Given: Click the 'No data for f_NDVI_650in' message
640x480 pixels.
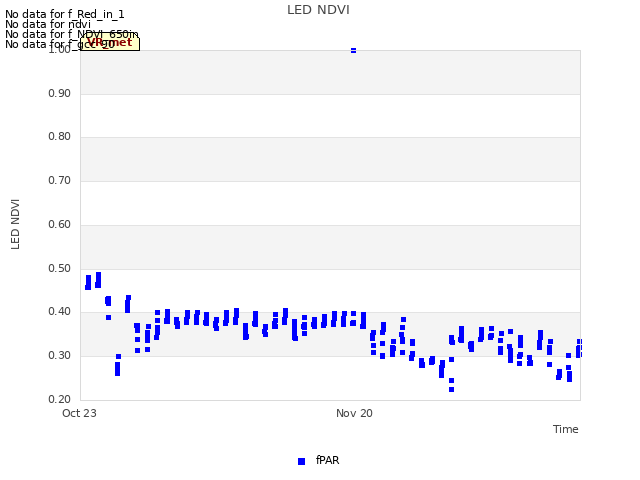Looking at the screenshot, I should coord(72,34).
